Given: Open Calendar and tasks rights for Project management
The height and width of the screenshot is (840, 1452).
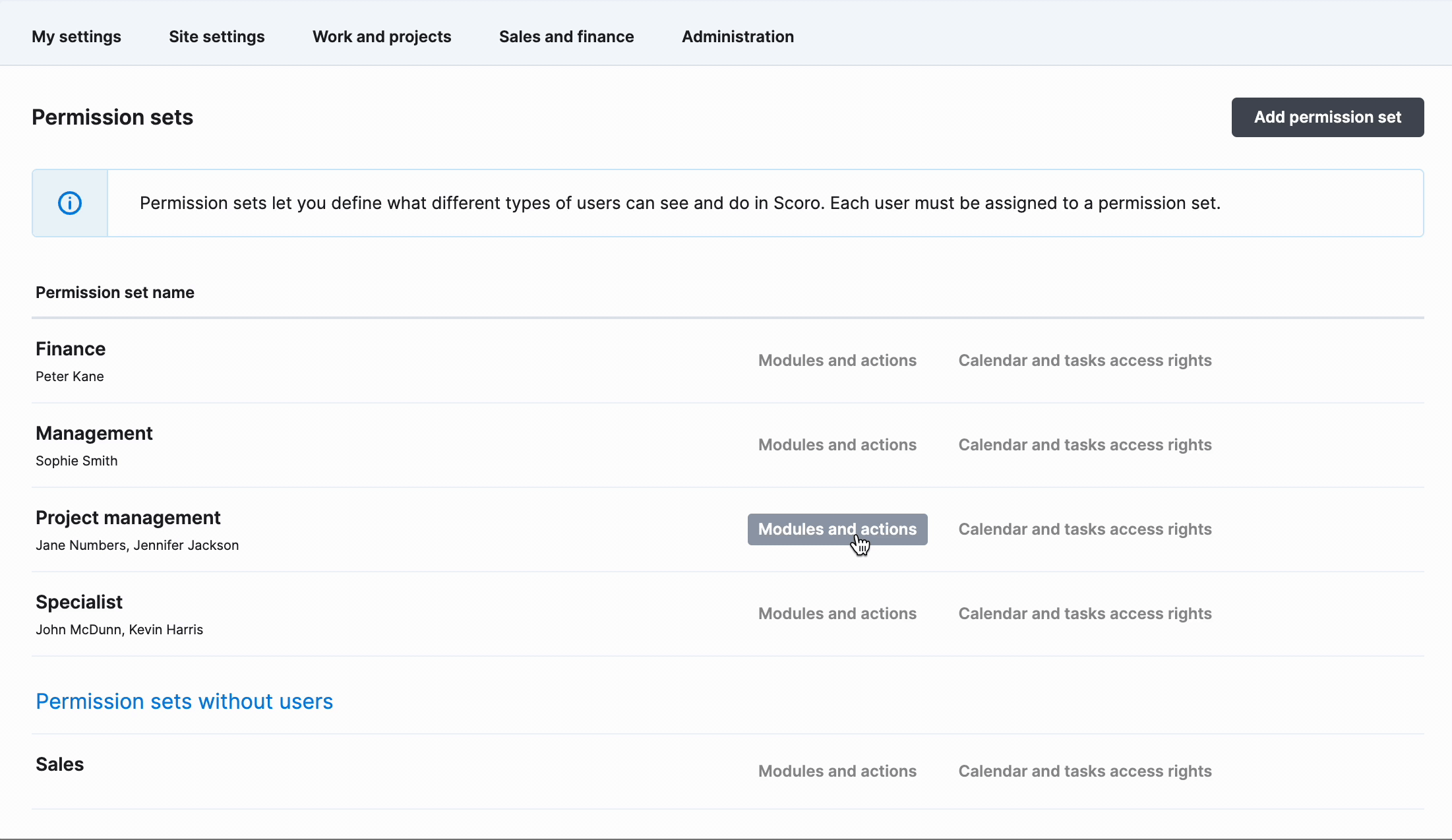Looking at the screenshot, I should tap(1085, 529).
